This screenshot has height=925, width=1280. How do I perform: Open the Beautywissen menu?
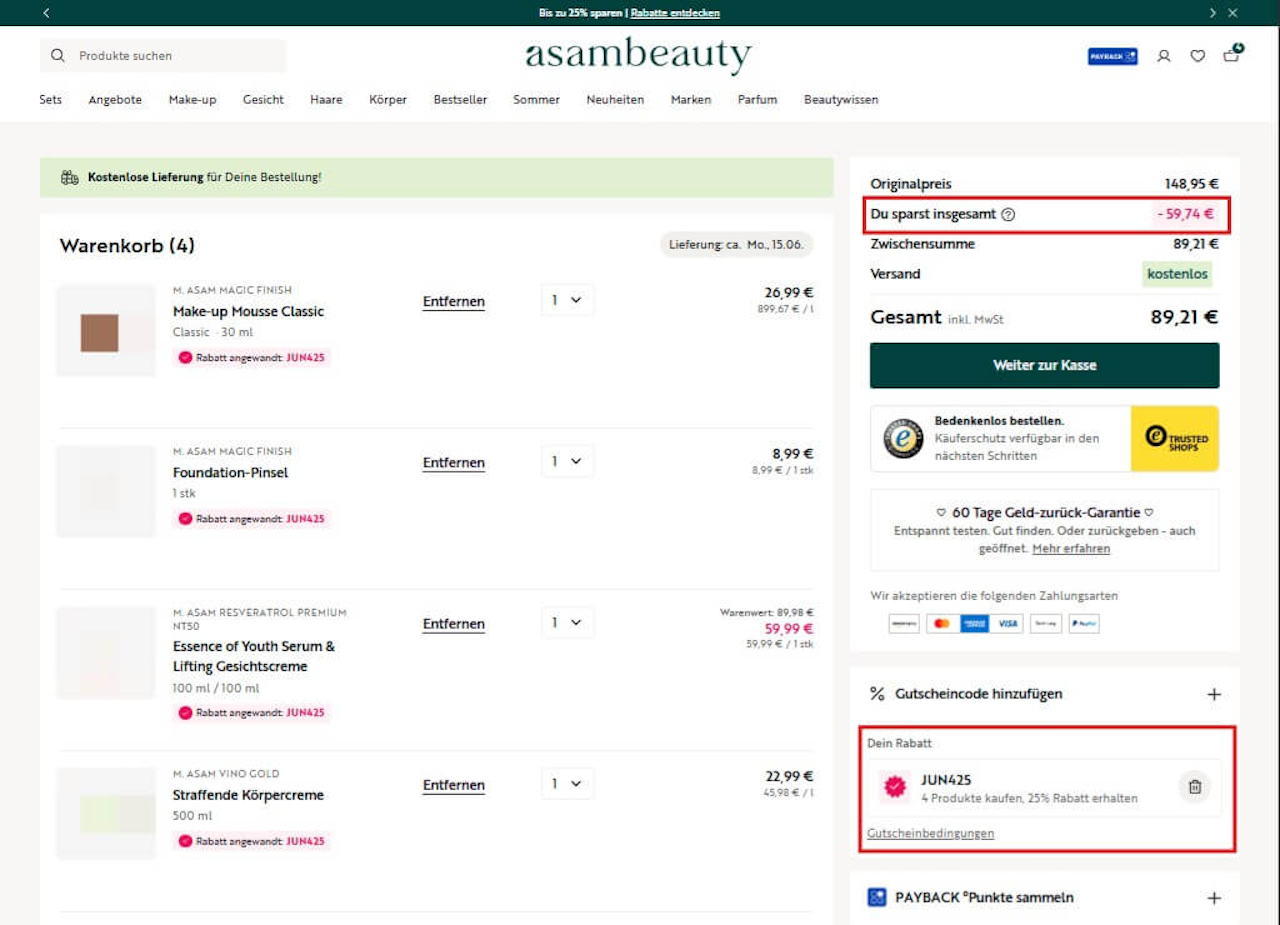coord(841,100)
